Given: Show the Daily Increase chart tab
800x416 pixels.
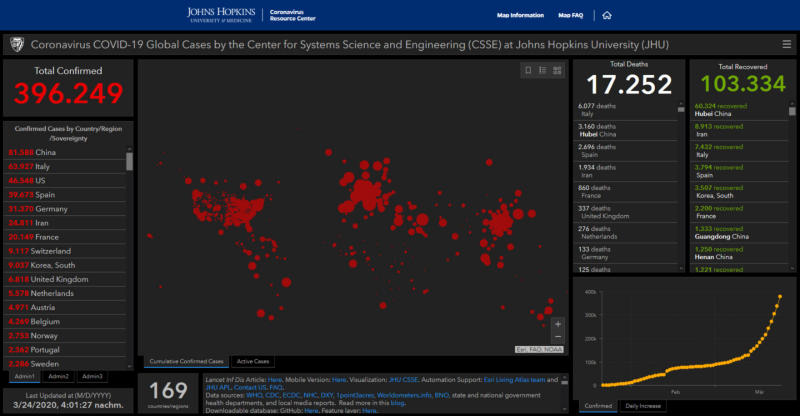Looking at the screenshot, I should 642,406.
